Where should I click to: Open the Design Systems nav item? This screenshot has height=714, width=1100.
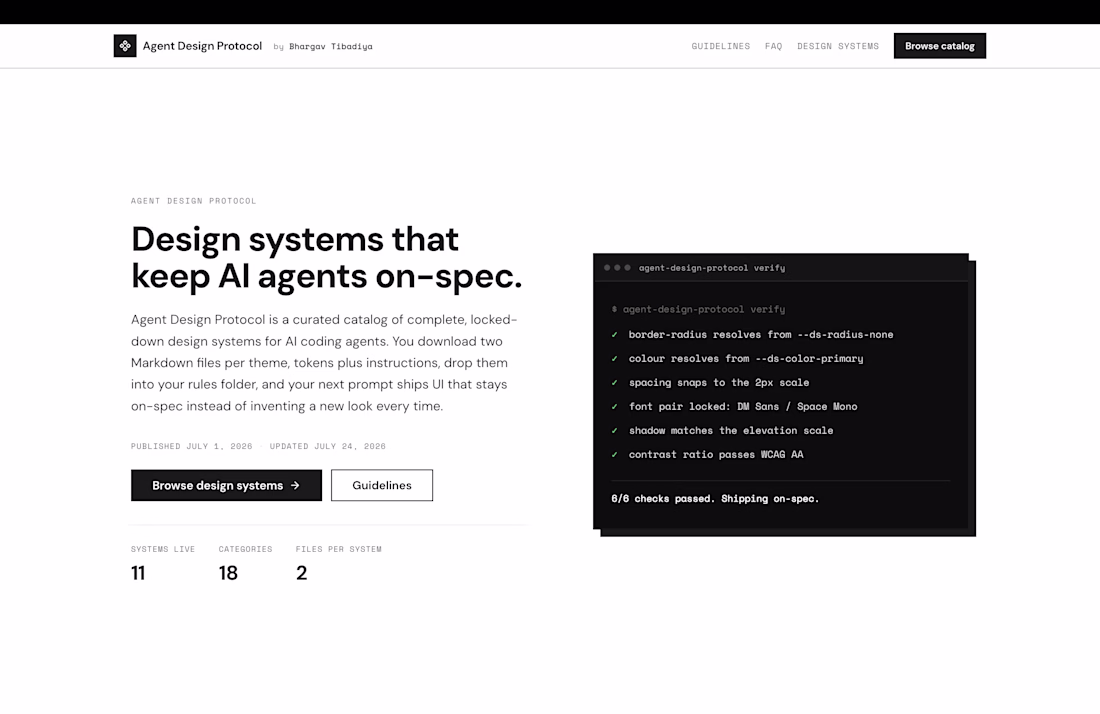coord(838,46)
